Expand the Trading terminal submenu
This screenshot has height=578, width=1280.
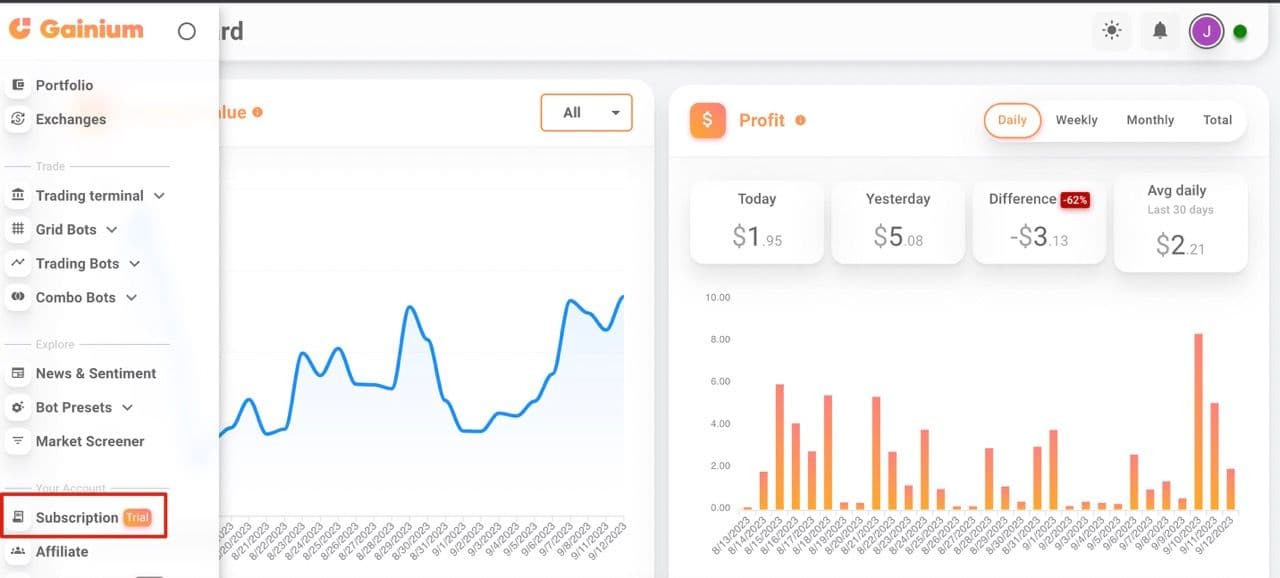[159, 196]
